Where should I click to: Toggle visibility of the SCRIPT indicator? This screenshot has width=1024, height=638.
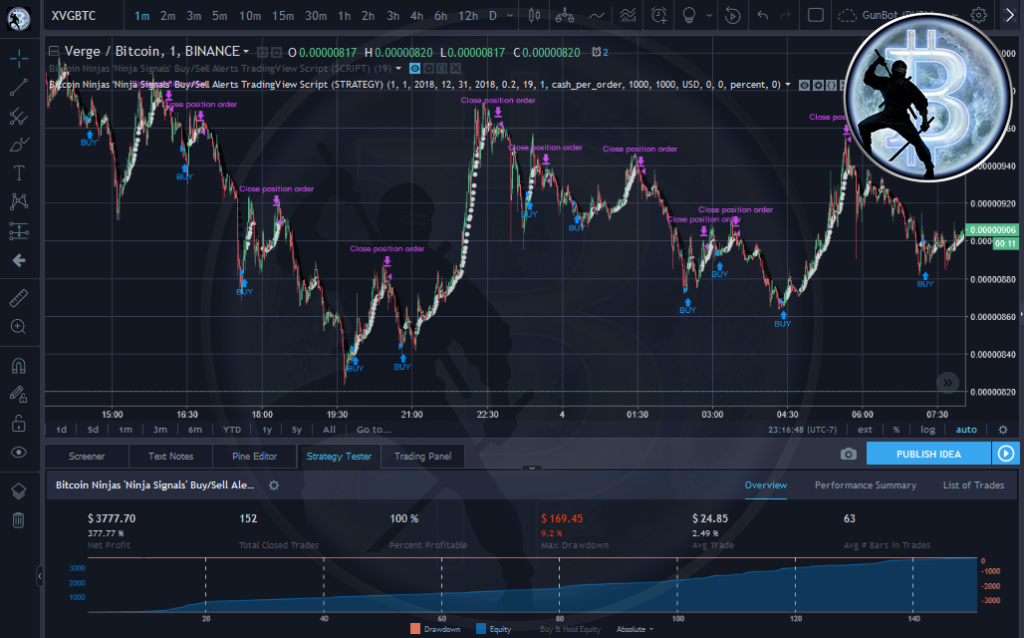415,69
